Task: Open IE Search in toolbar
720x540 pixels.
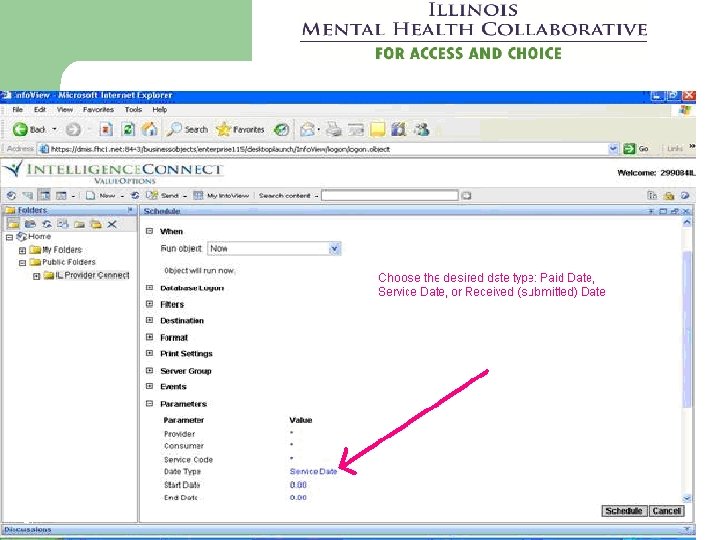Action: (187, 129)
